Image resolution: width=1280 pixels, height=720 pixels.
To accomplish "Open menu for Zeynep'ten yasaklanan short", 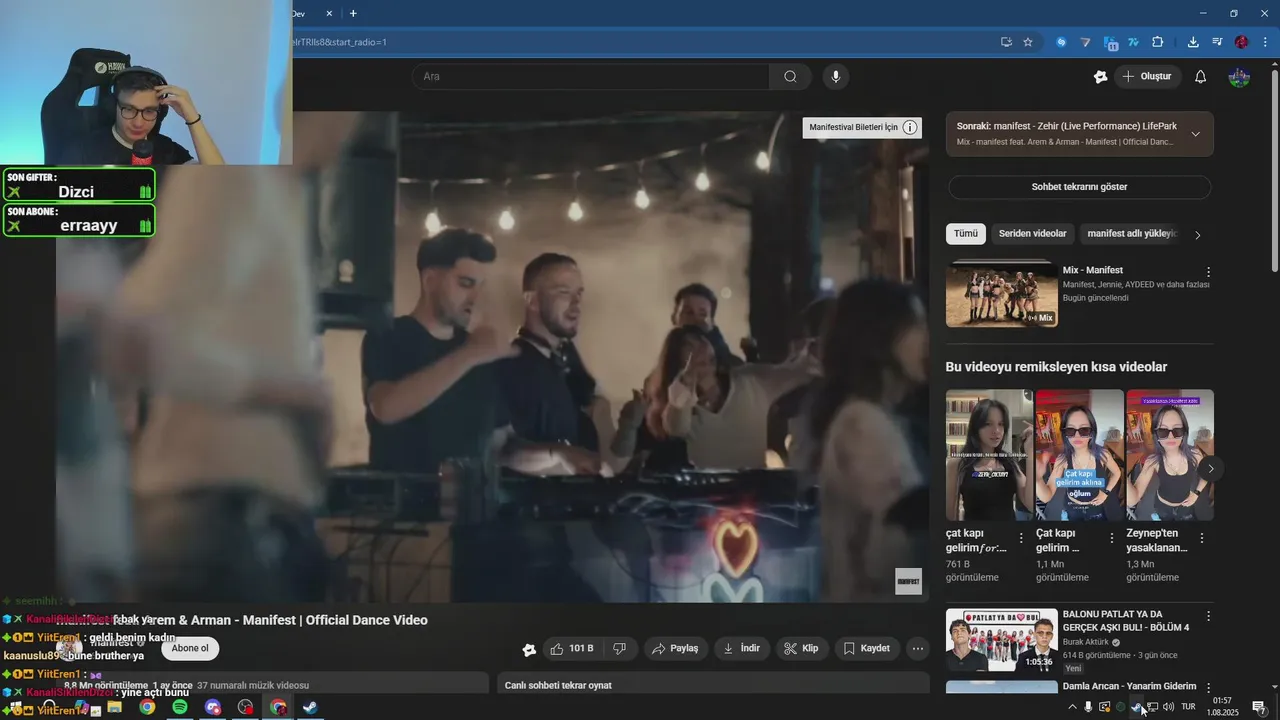I will click(x=1202, y=538).
